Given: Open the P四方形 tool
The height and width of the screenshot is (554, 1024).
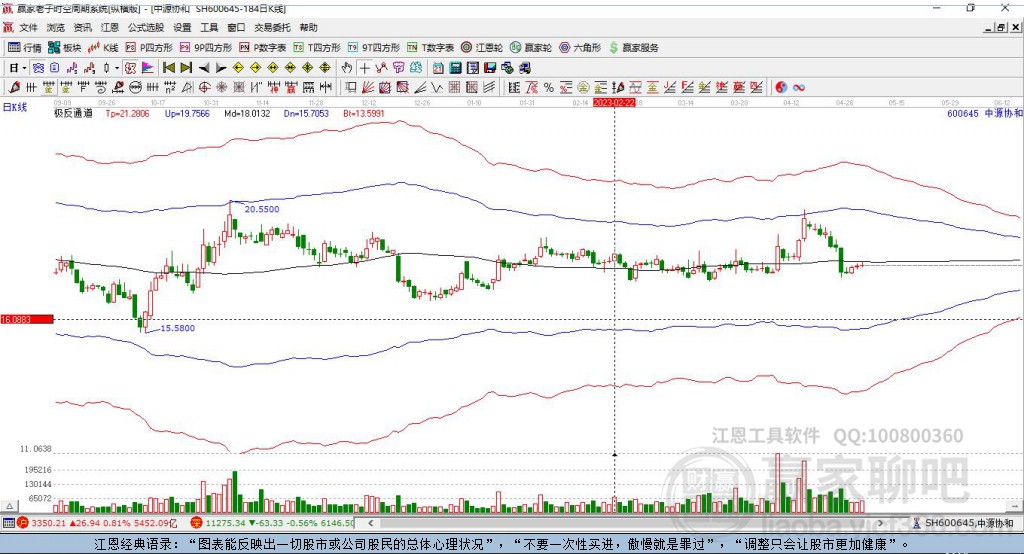Looking at the screenshot, I should click(x=149, y=48).
